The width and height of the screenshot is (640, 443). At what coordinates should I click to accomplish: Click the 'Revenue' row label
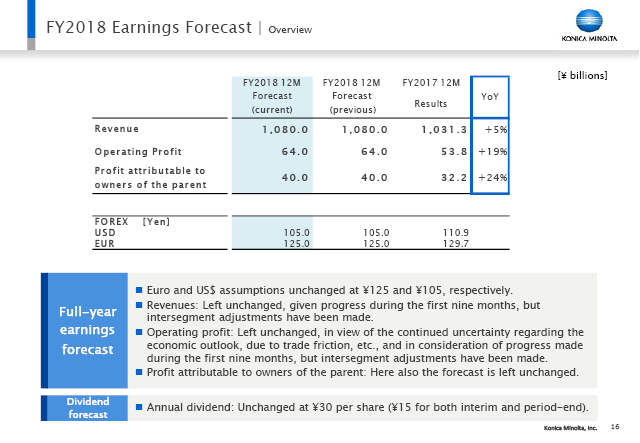(x=117, y=129)
